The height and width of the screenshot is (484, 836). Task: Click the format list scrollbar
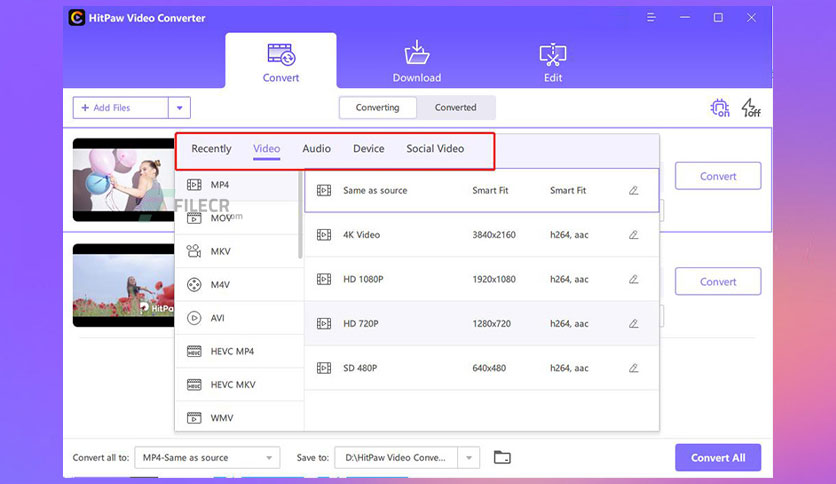[300, 215]
